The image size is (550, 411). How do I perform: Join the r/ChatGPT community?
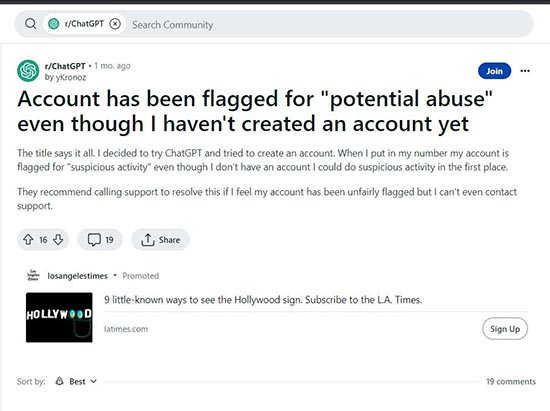click(x=494, y=71)
